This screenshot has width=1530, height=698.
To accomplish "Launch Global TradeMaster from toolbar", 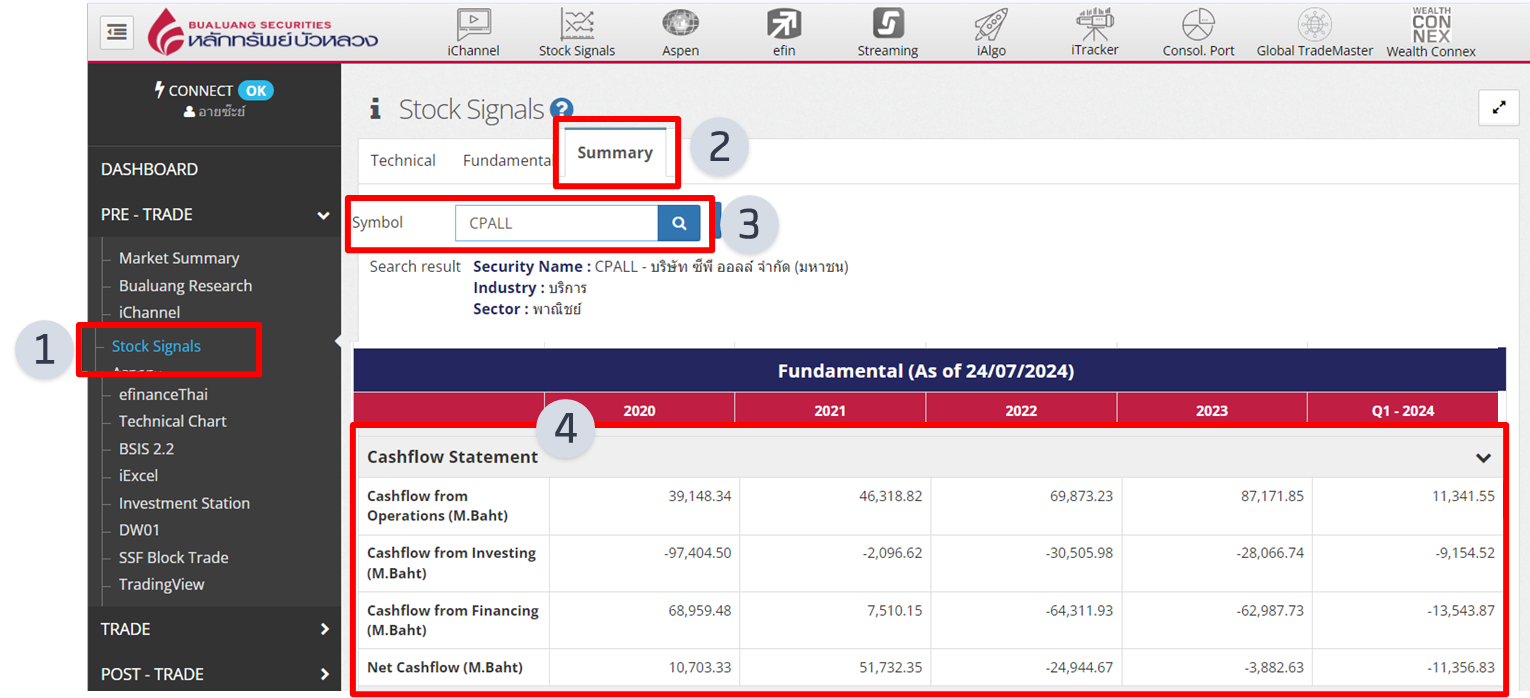I will pos(1315,32).
